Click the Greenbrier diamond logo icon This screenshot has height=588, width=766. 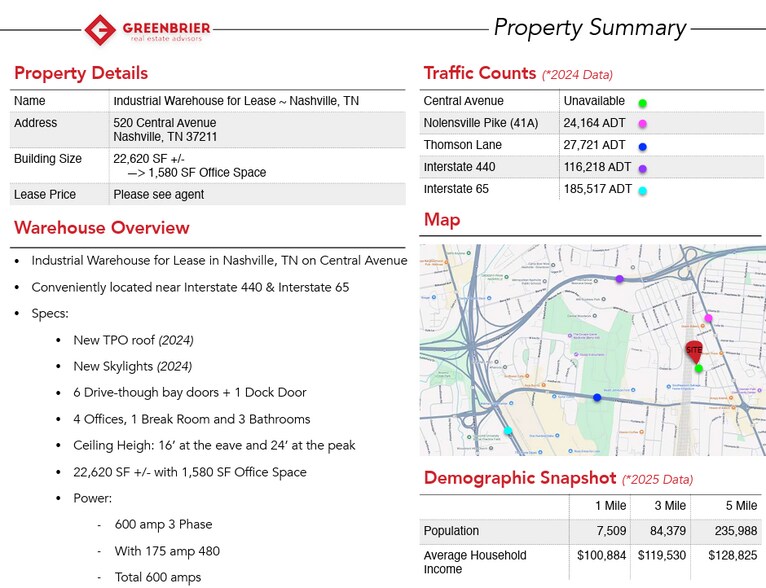(x=100, y=30)
